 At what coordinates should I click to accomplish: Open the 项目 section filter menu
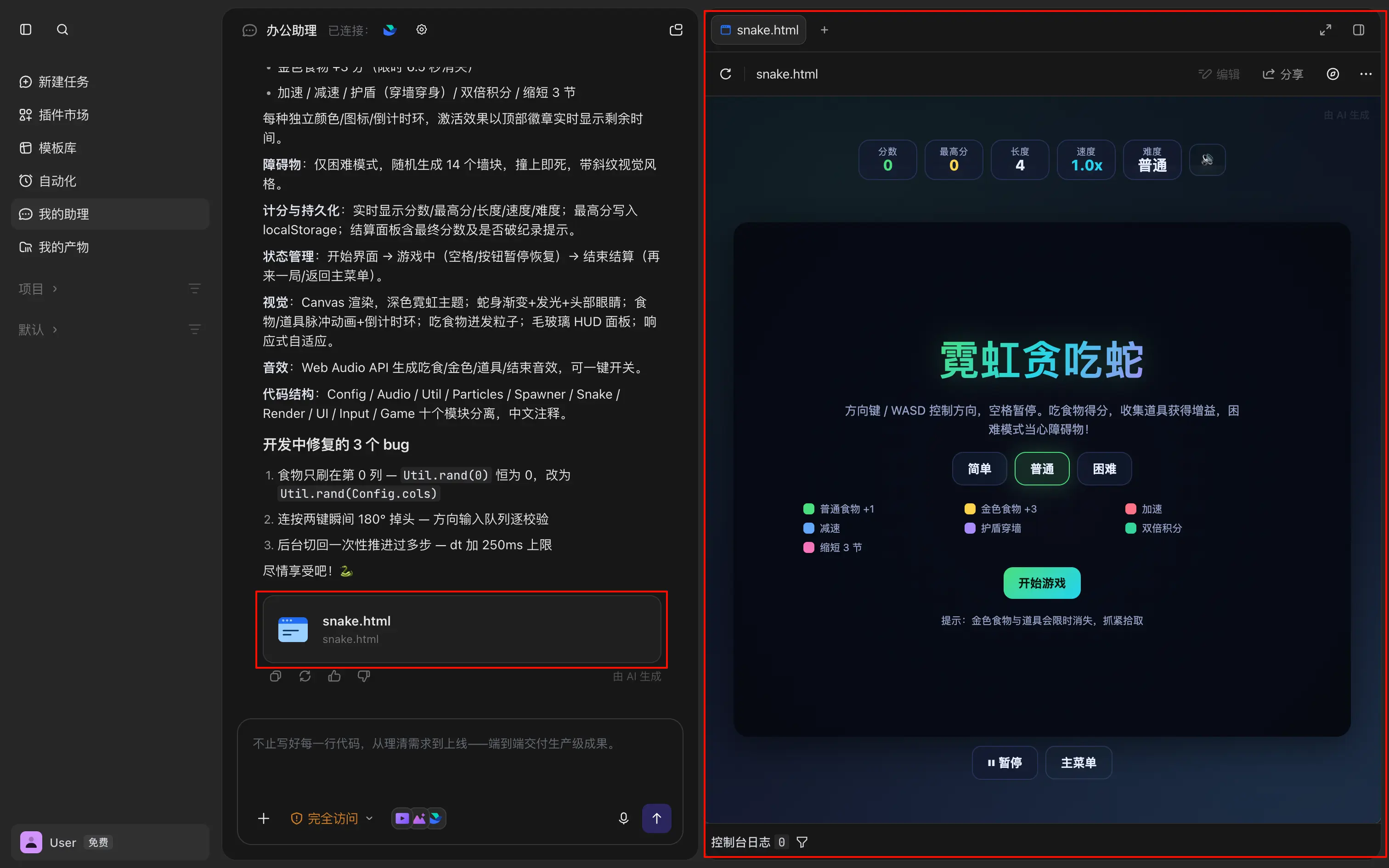(195, 289)
